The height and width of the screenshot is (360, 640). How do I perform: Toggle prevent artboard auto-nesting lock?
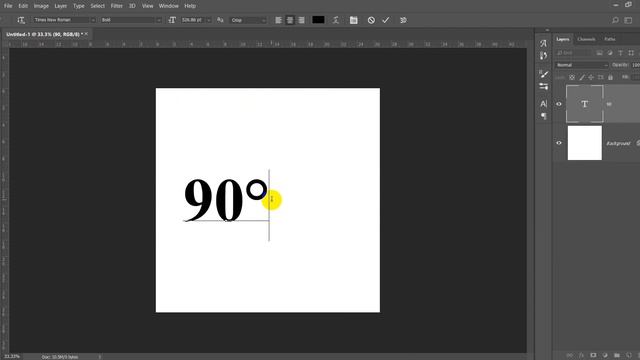[x=600, y=77]
